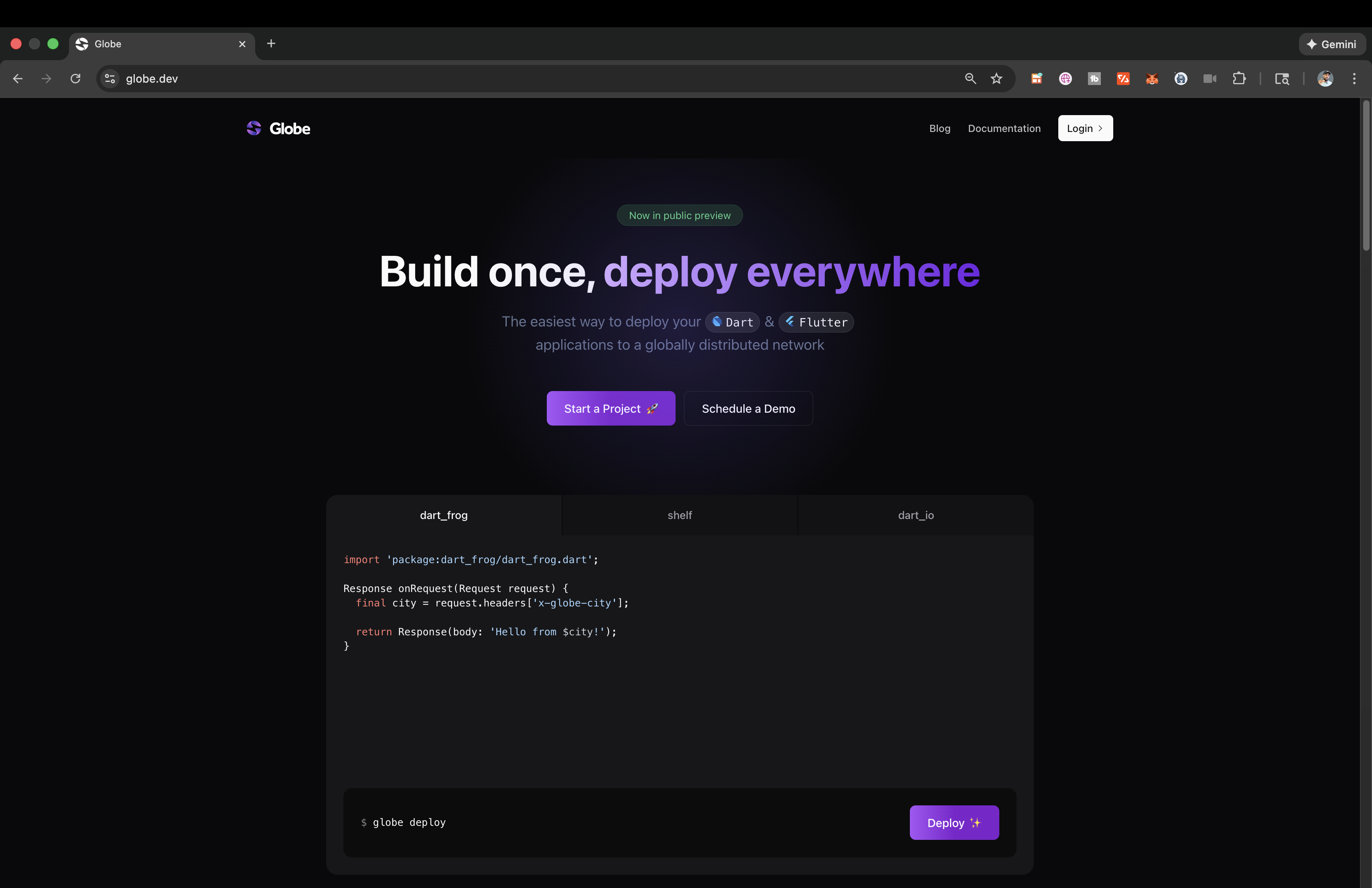
Task: Click the zoom magnifier icon in address bar
Action: pos(970,79)
